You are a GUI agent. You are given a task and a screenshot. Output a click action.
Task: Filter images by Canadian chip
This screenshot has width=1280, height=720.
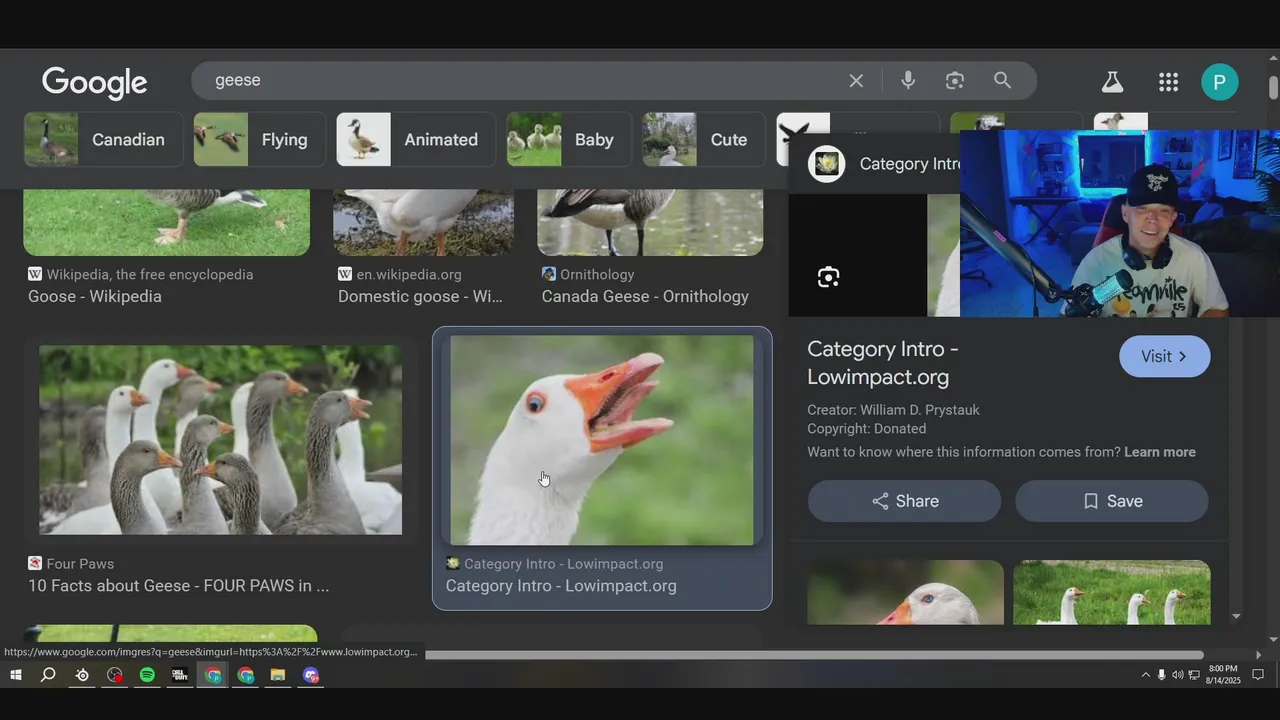(x=103, y=139)
